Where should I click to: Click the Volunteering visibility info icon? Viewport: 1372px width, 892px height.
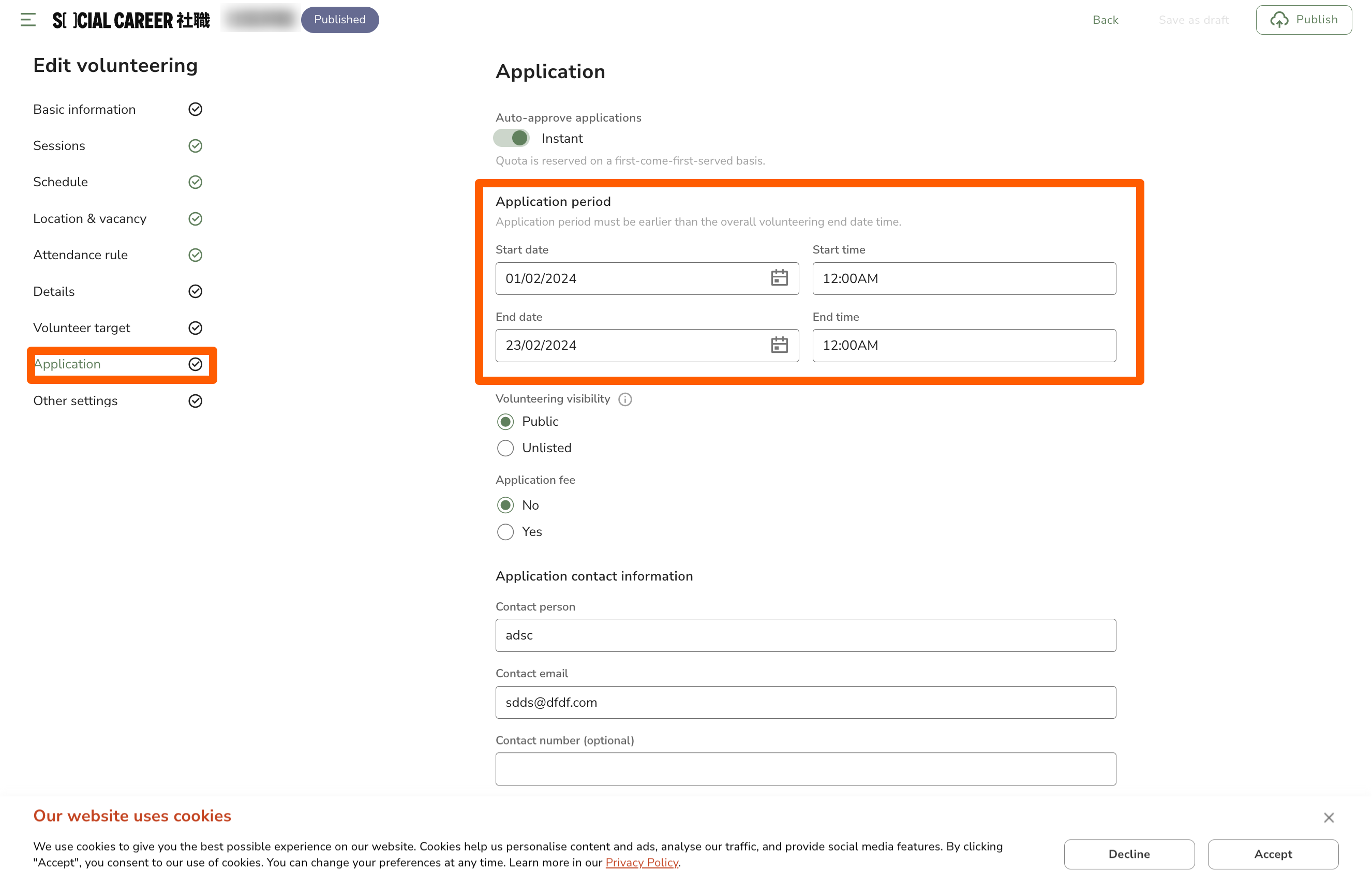[625, 399]
